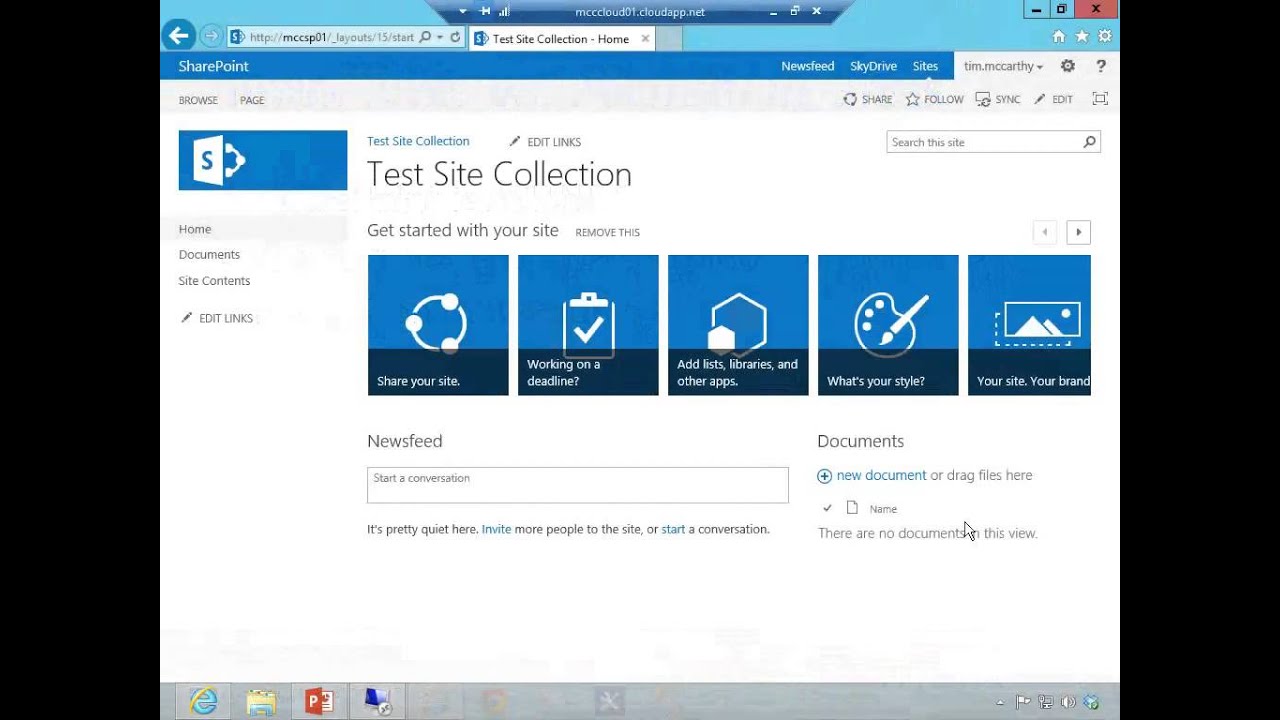
Task: Click the SHARE button in ribbon
Action: coord(868,99)
